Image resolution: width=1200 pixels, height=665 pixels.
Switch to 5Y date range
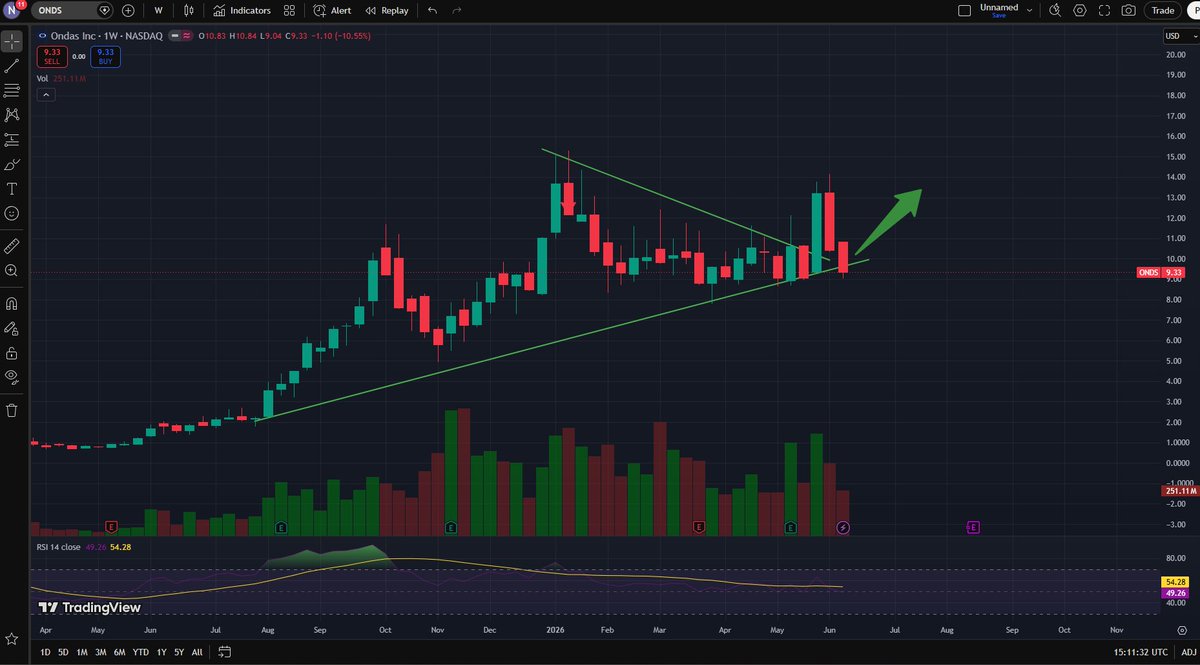coord(178,652)
